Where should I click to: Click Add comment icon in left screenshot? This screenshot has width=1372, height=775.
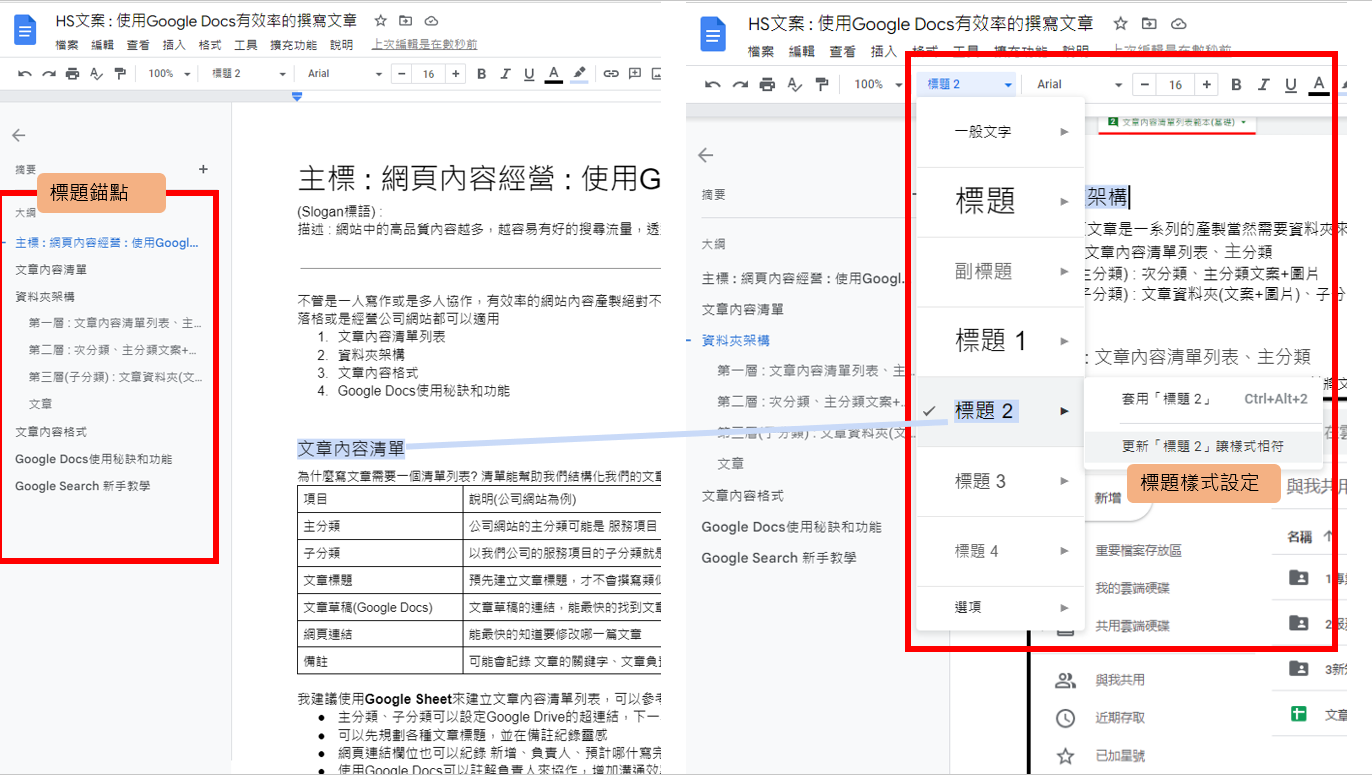[634, 74]
